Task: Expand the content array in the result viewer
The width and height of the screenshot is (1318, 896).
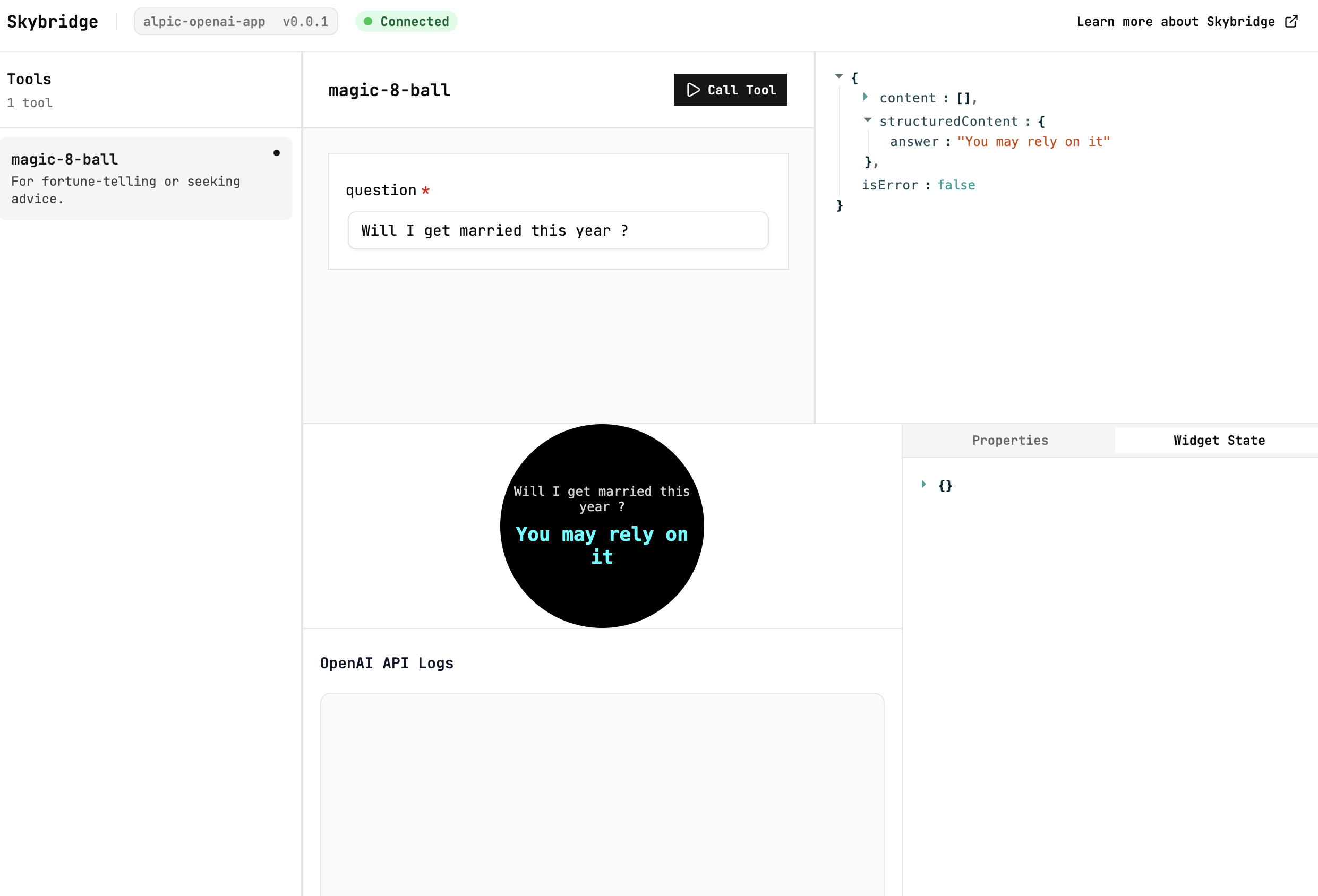Action: [866, 97]
